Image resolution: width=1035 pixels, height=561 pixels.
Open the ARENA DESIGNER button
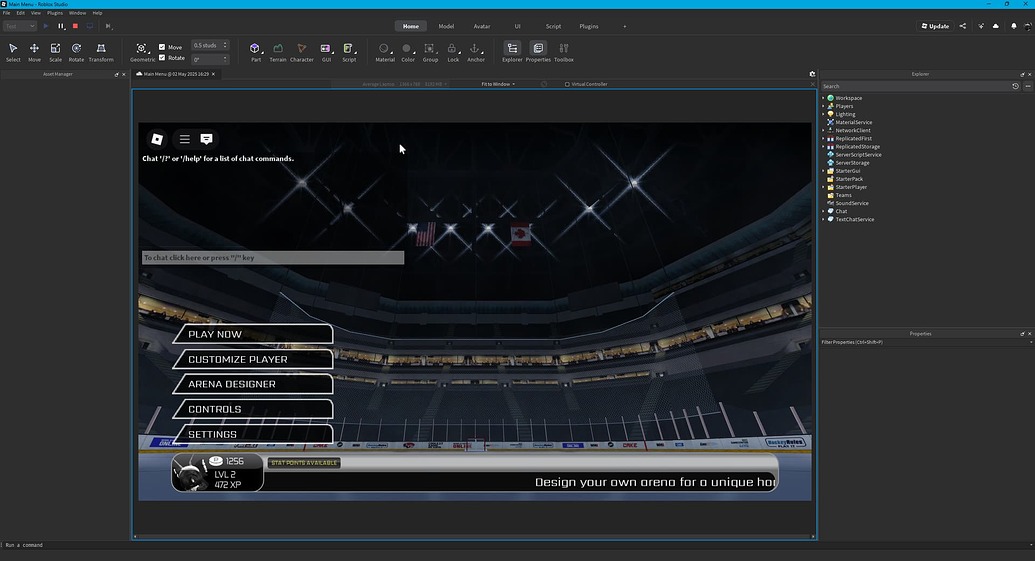[253, 384]
